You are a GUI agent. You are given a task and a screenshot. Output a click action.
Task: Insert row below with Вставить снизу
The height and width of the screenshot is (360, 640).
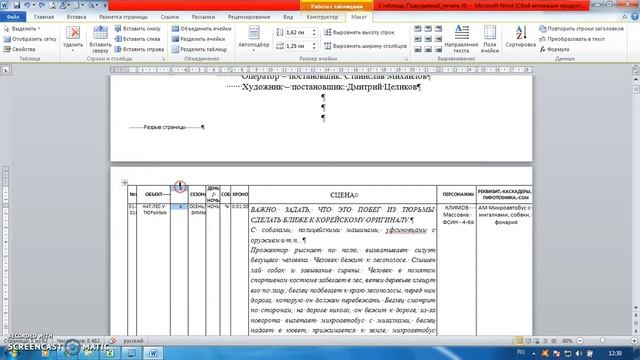coord(138,29)
